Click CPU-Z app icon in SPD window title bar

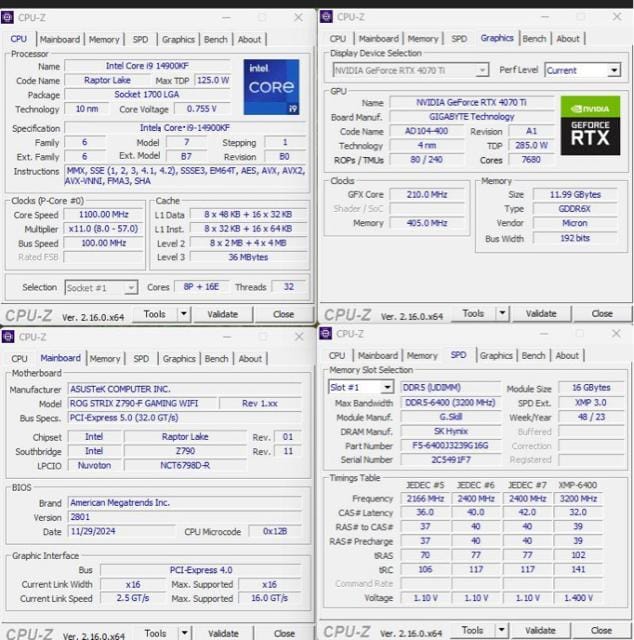[325, 333]
